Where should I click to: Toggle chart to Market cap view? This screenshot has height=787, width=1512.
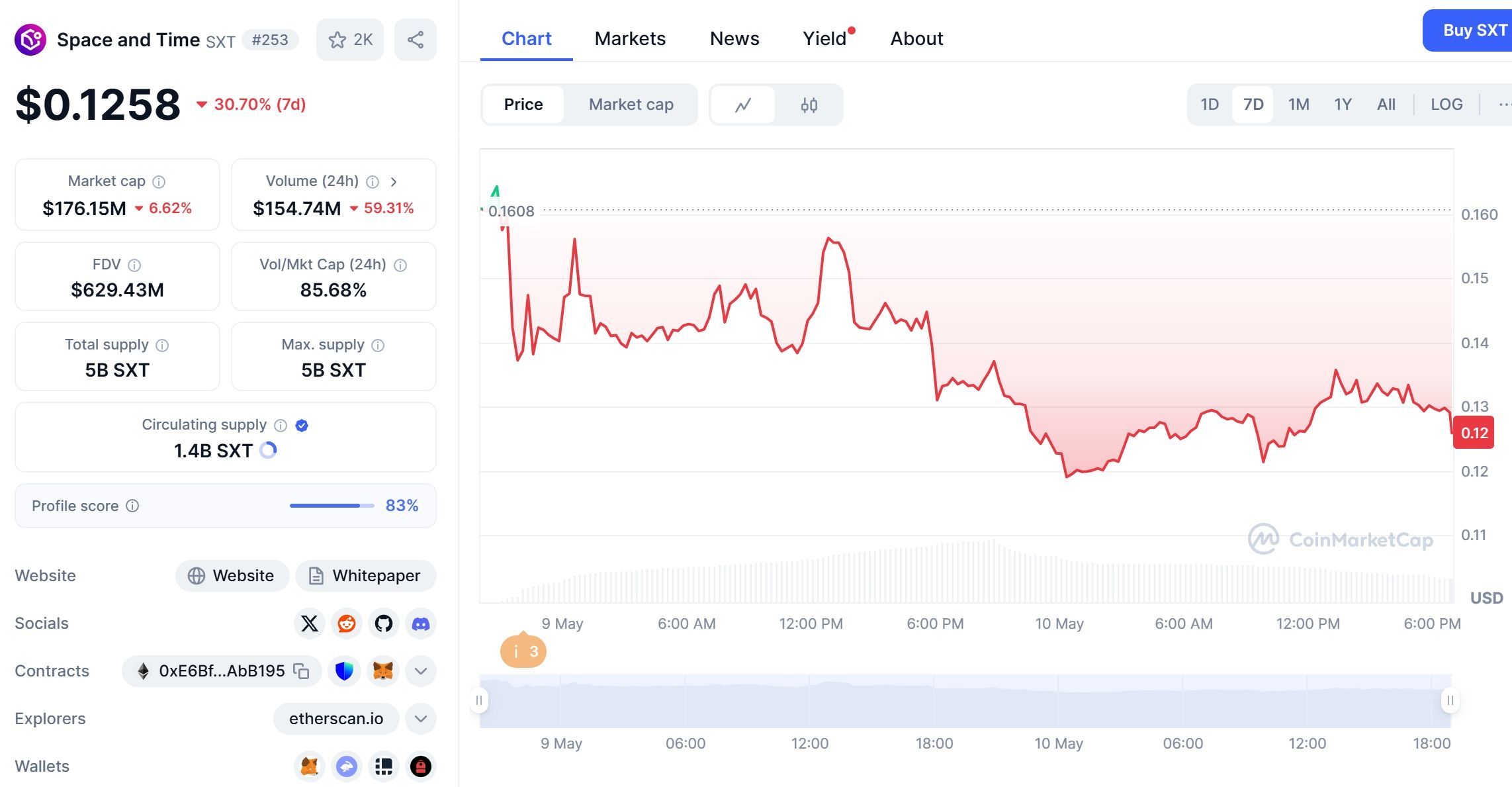point(630,104)
